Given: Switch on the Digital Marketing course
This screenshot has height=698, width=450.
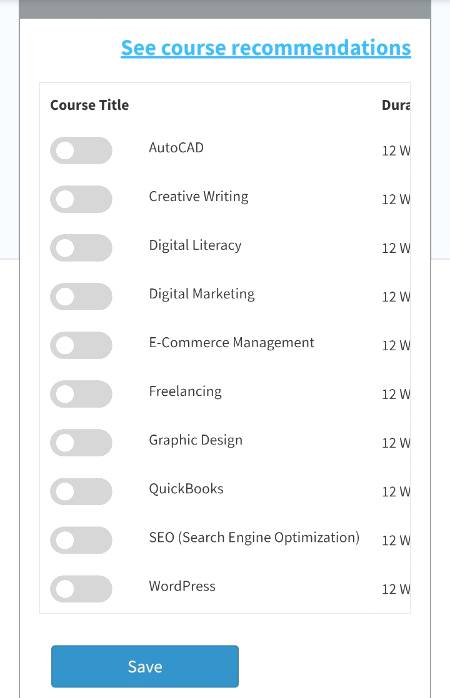Looking at the screenshot, I should tap(81, 296).
